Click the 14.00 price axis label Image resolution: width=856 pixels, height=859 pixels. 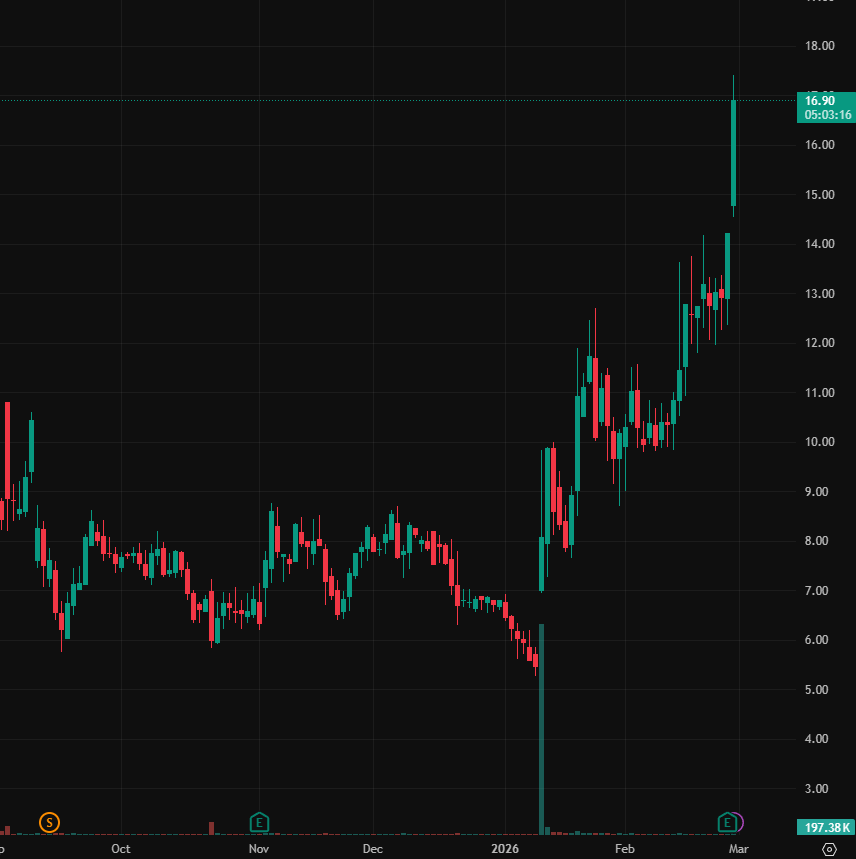[x=819, y=244]
